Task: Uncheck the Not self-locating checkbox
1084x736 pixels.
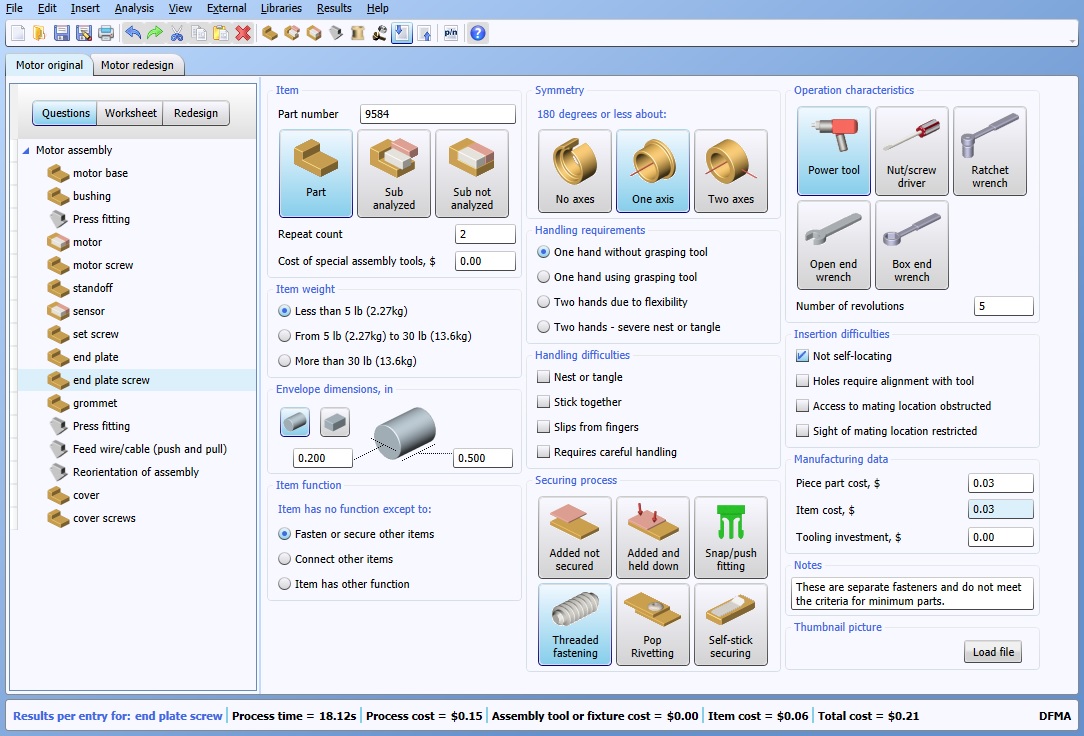Action: click(x=802, y=356)
